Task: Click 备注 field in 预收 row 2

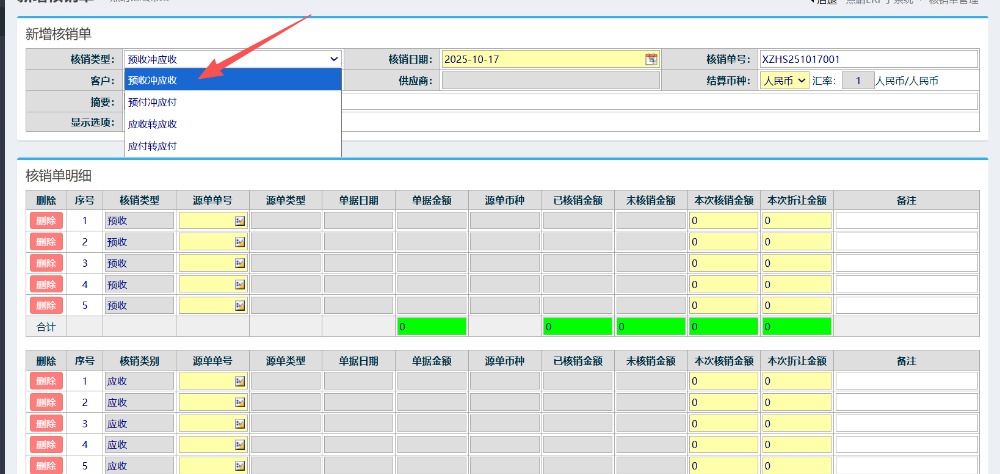Action: 906,242
